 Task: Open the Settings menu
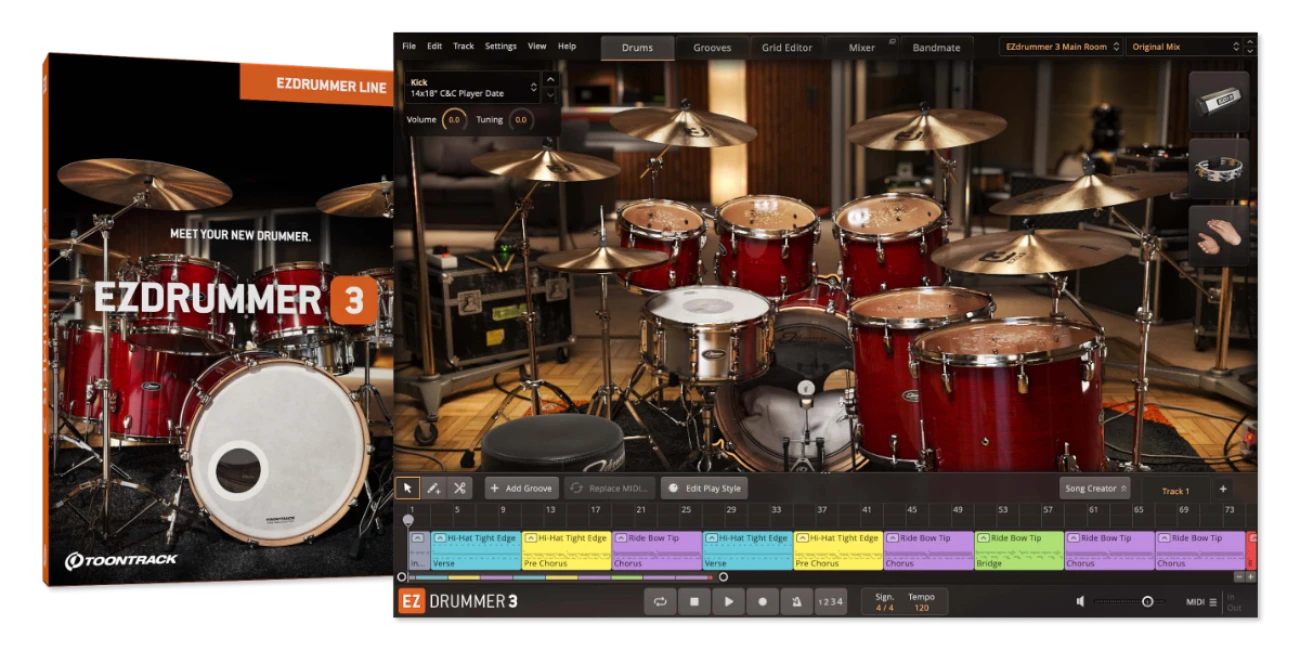501,46
